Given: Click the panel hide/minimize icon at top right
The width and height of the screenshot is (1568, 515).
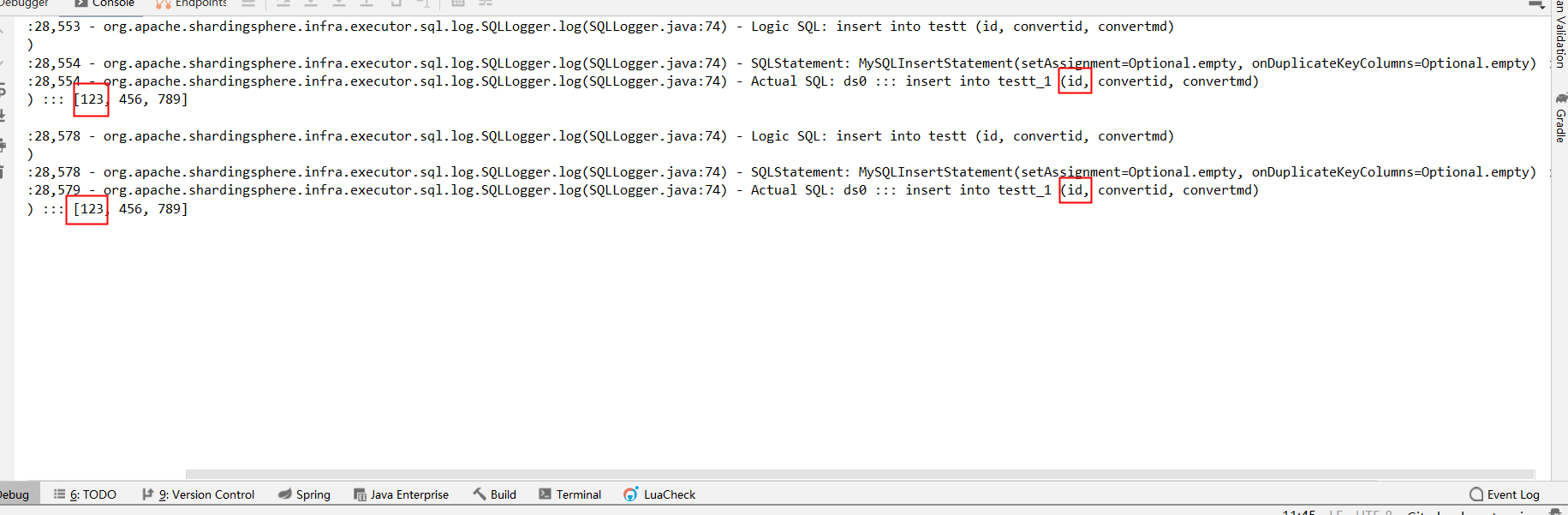Looking at the screenshot, I should pos(1537,4).
